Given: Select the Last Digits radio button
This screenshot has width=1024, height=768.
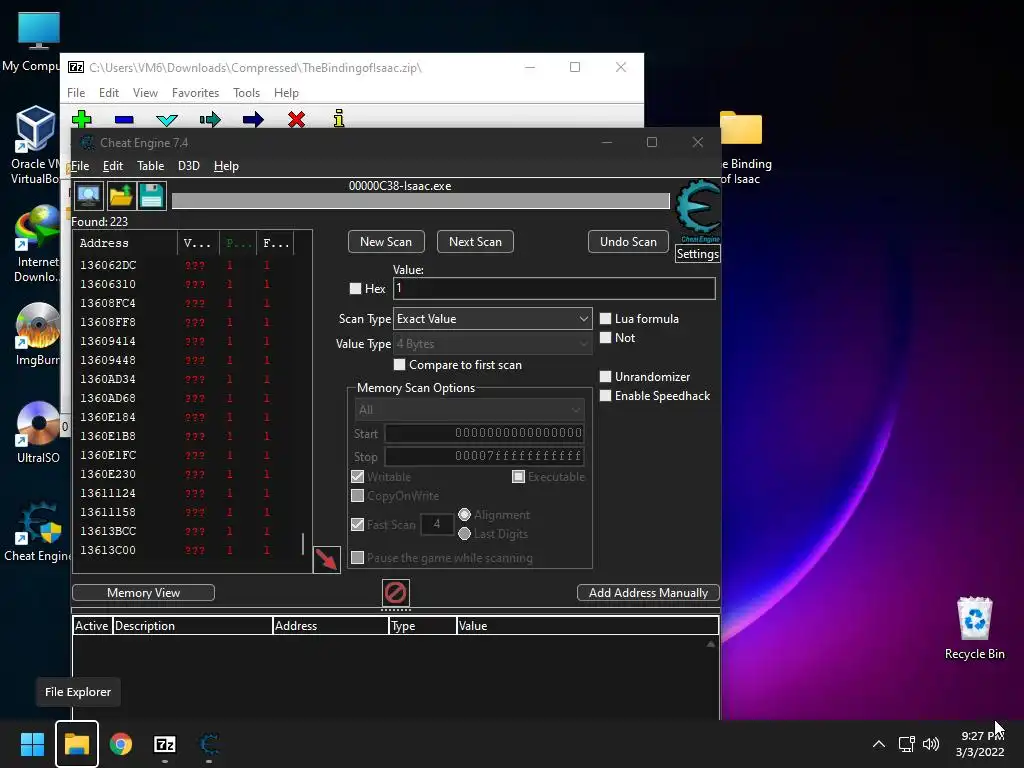Looking at the screenshot, I should click(464, 534).
